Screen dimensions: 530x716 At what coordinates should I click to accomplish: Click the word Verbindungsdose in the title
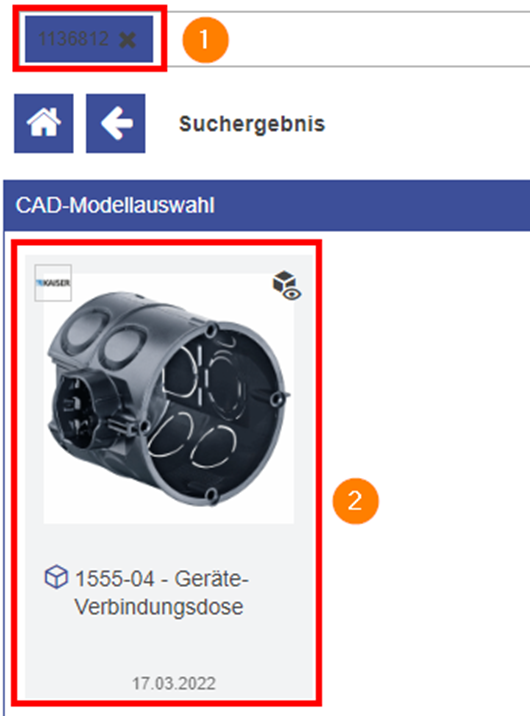pyautogui.click(x=159, y=606)
